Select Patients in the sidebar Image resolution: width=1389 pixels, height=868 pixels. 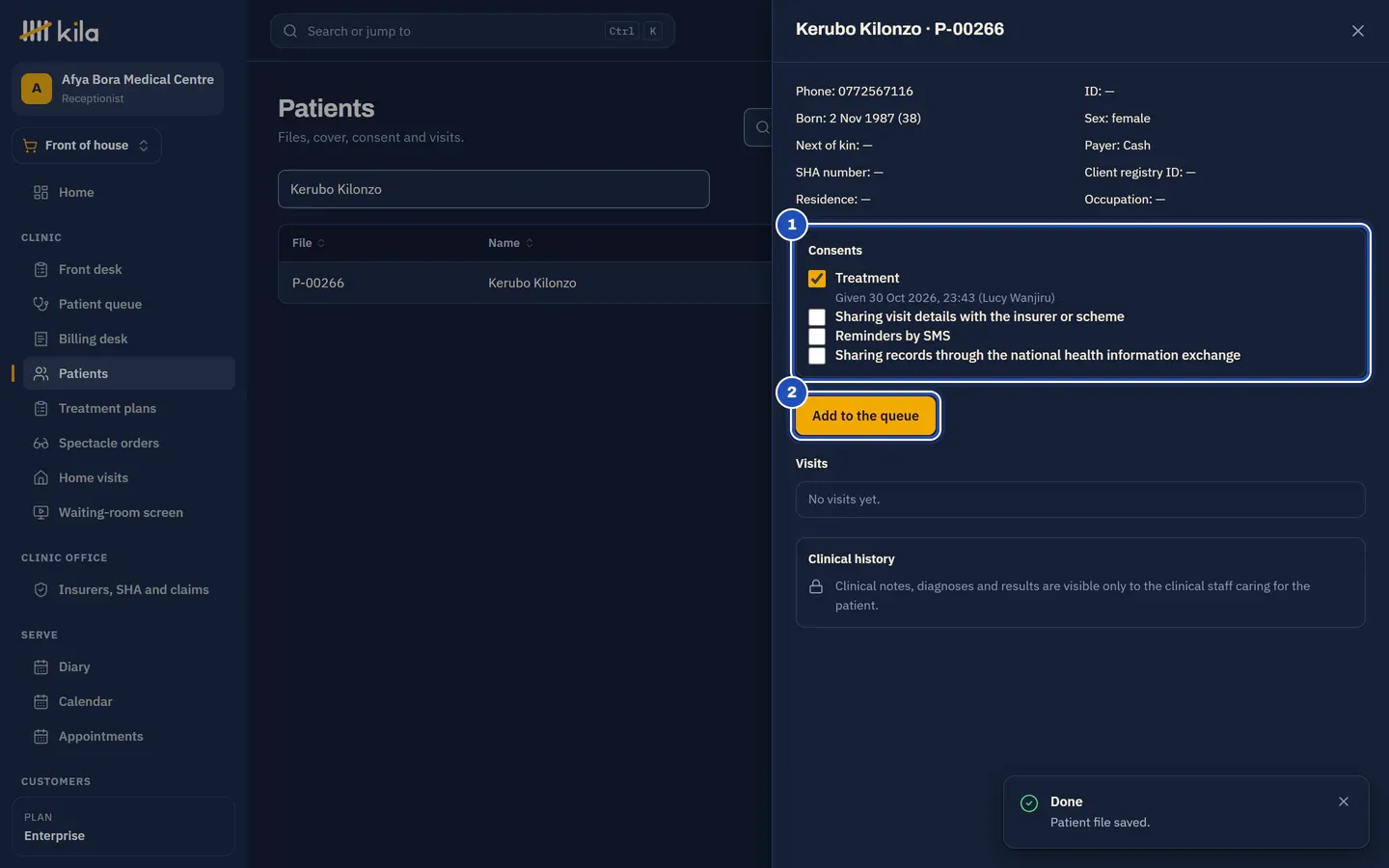129,373
